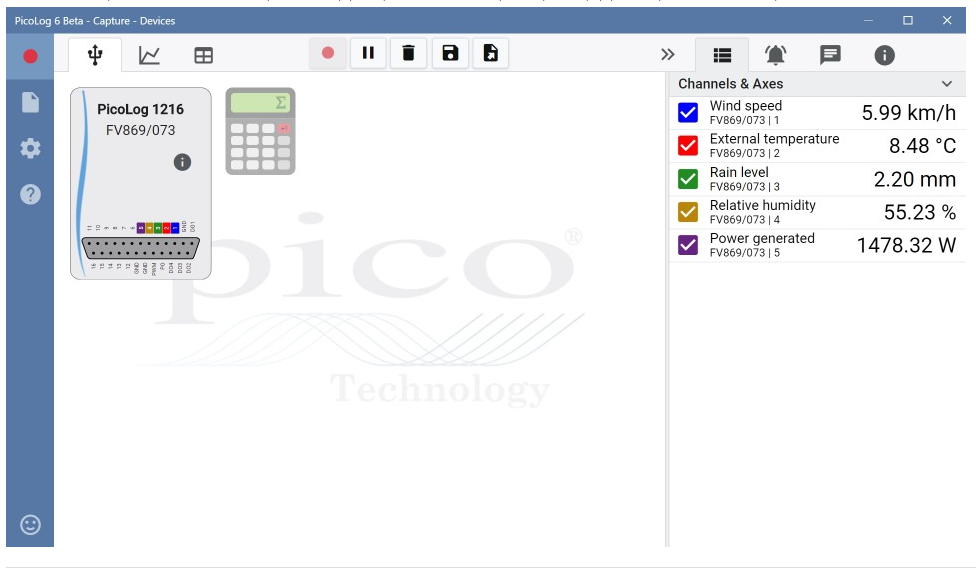Maximize the PicoLog window
Viewport: 976px width, 581px height.
[x=908, y=21]
